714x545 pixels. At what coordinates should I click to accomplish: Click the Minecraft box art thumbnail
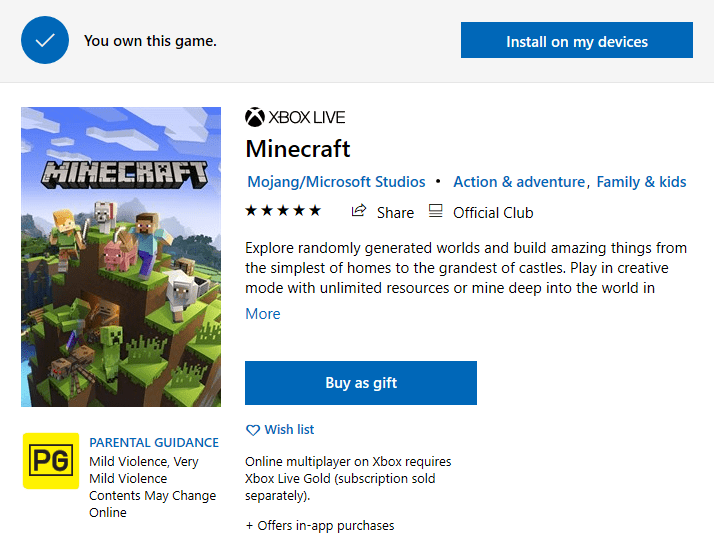[x=121, y=257]
